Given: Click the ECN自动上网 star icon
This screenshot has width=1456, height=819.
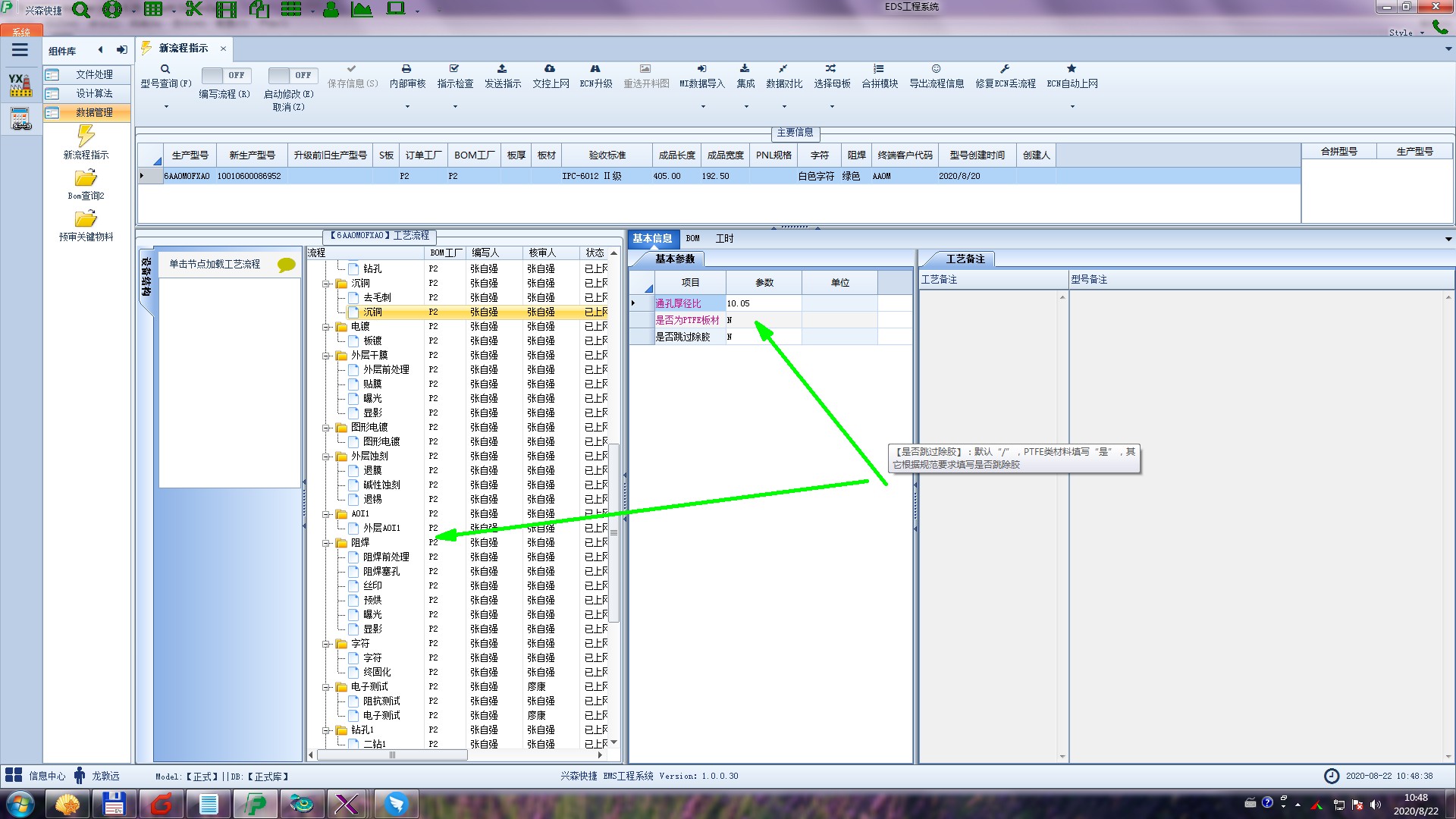Looking at the screenshot, I should pyautogui.click(x=1072, y=69).
